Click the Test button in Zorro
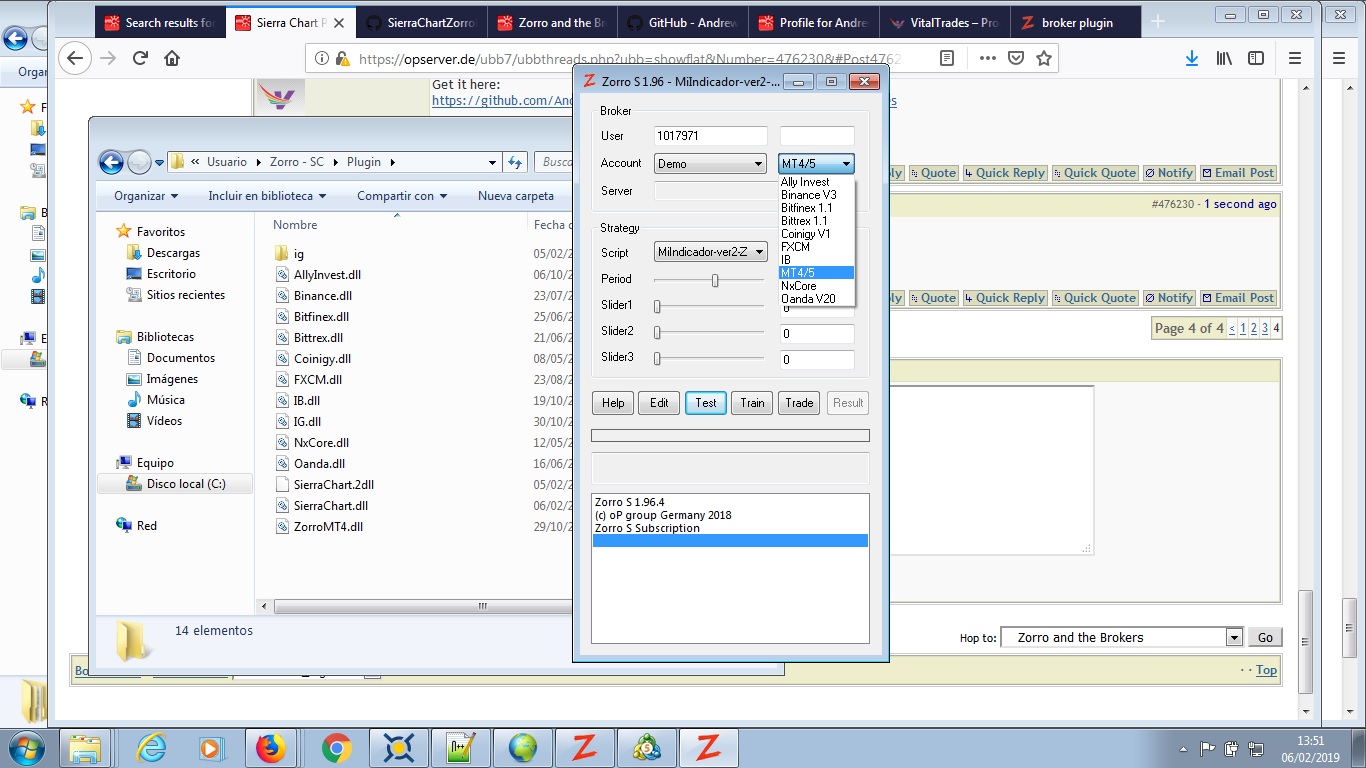 click(x=706, y=403)
